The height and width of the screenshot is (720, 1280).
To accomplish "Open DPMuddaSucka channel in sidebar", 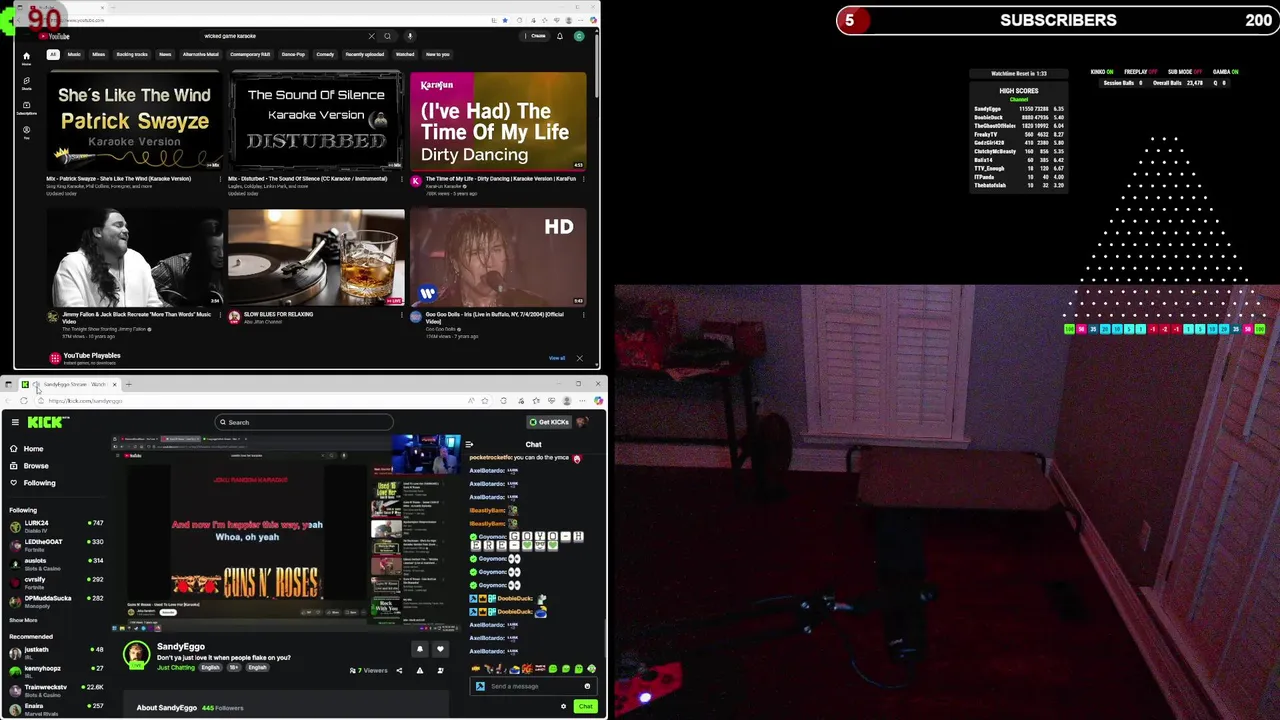I will [55, 600].
